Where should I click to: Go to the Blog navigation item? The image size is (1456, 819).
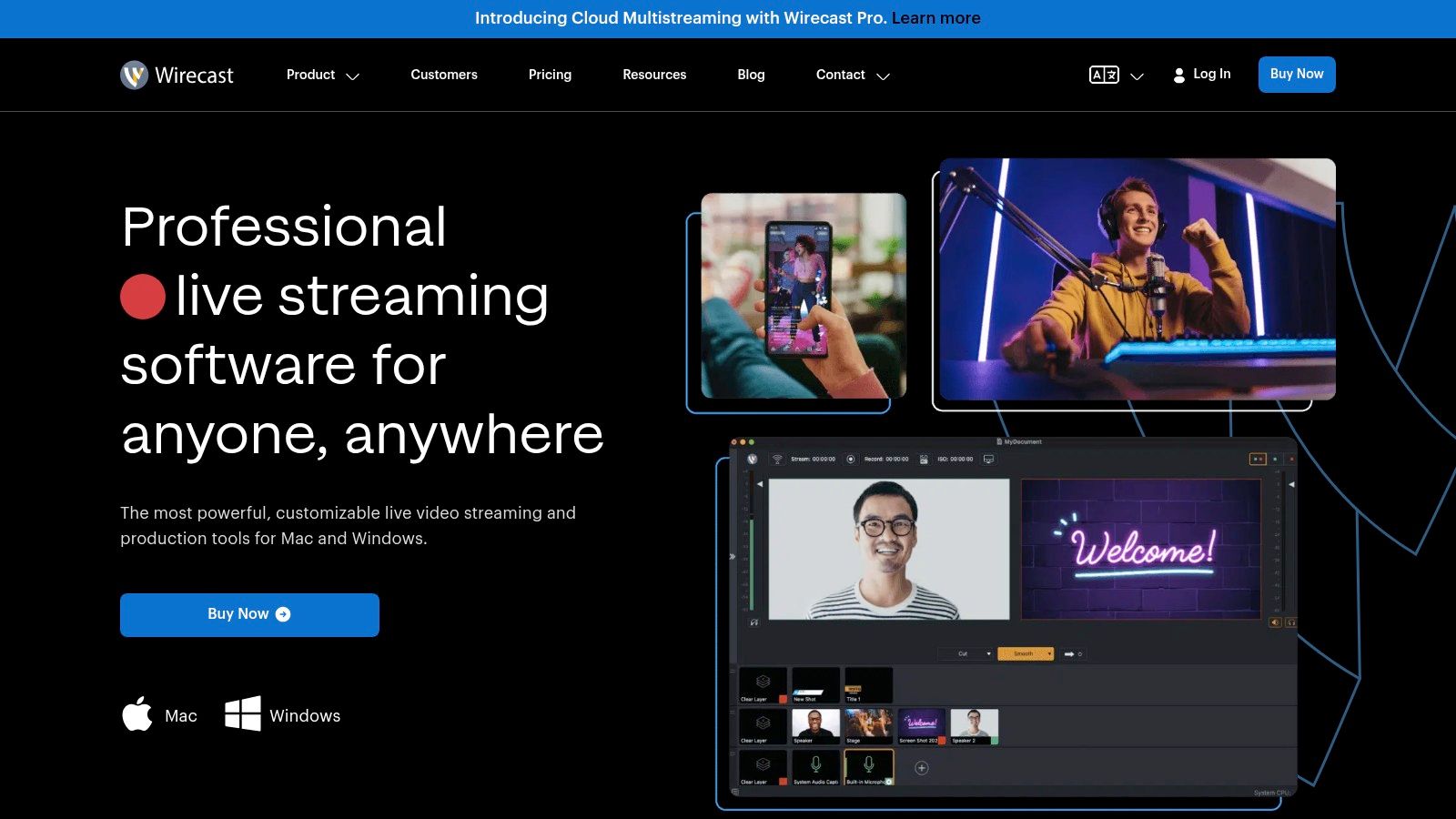point(751,75)
